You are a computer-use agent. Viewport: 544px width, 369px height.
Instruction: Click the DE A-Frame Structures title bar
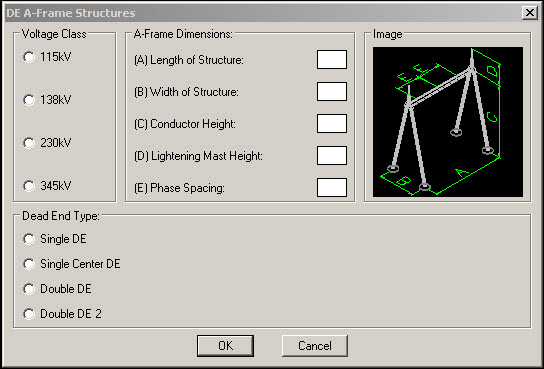coord(264,13)
